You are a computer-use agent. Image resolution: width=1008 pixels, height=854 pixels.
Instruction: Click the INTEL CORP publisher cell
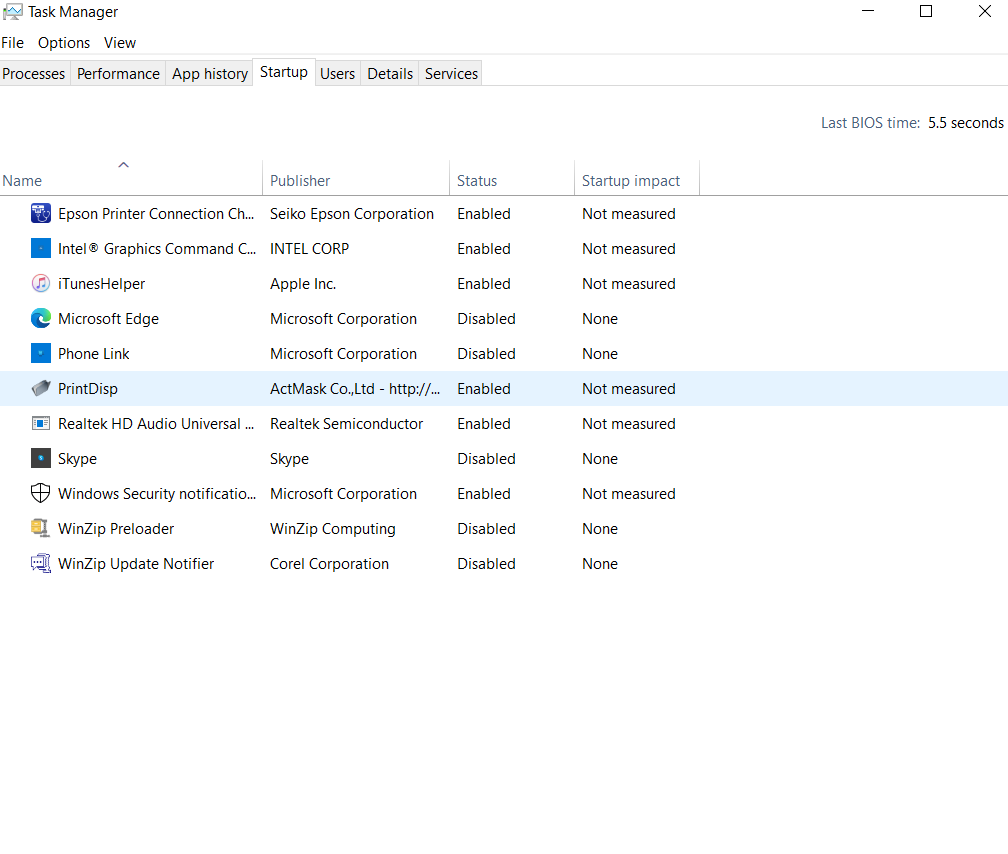(309, 248)
